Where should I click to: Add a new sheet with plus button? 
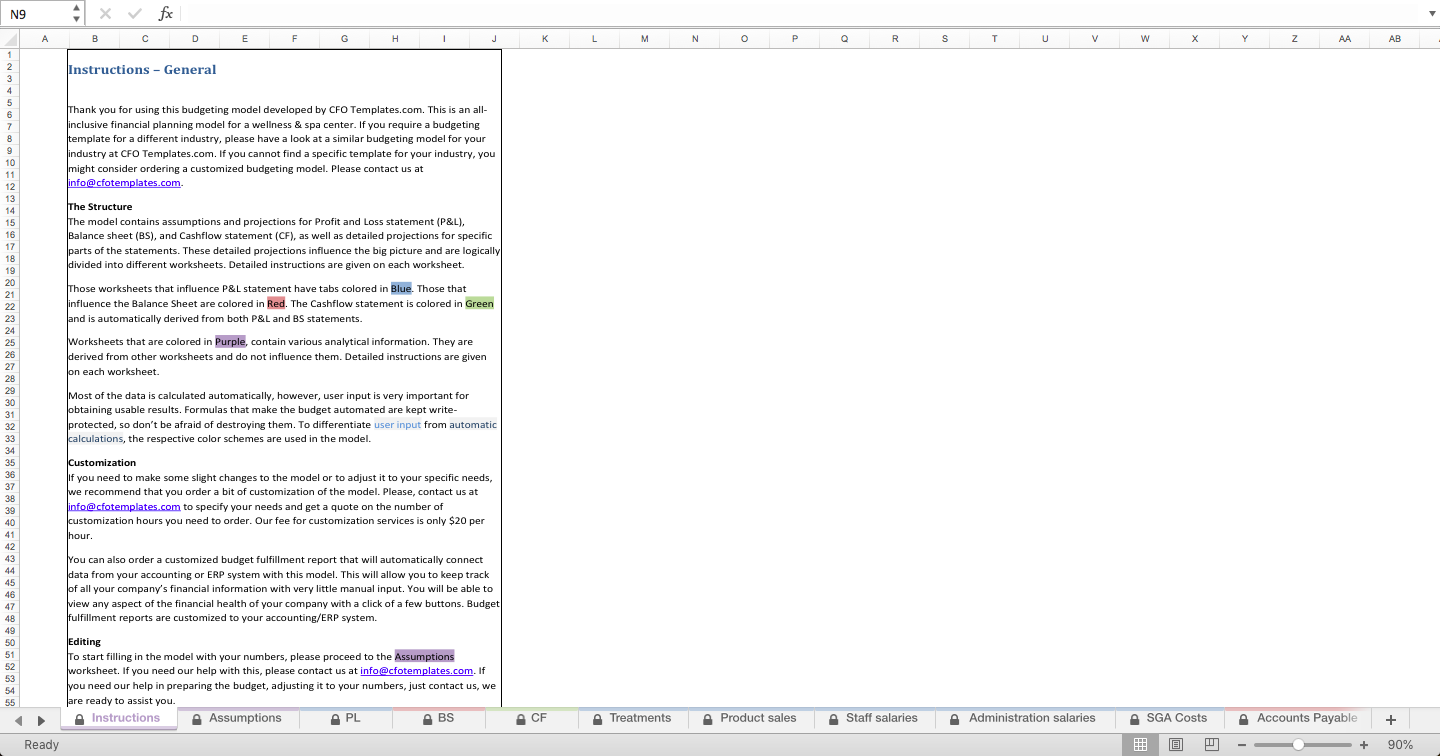pyautogui.click(x=1390, y=719)
